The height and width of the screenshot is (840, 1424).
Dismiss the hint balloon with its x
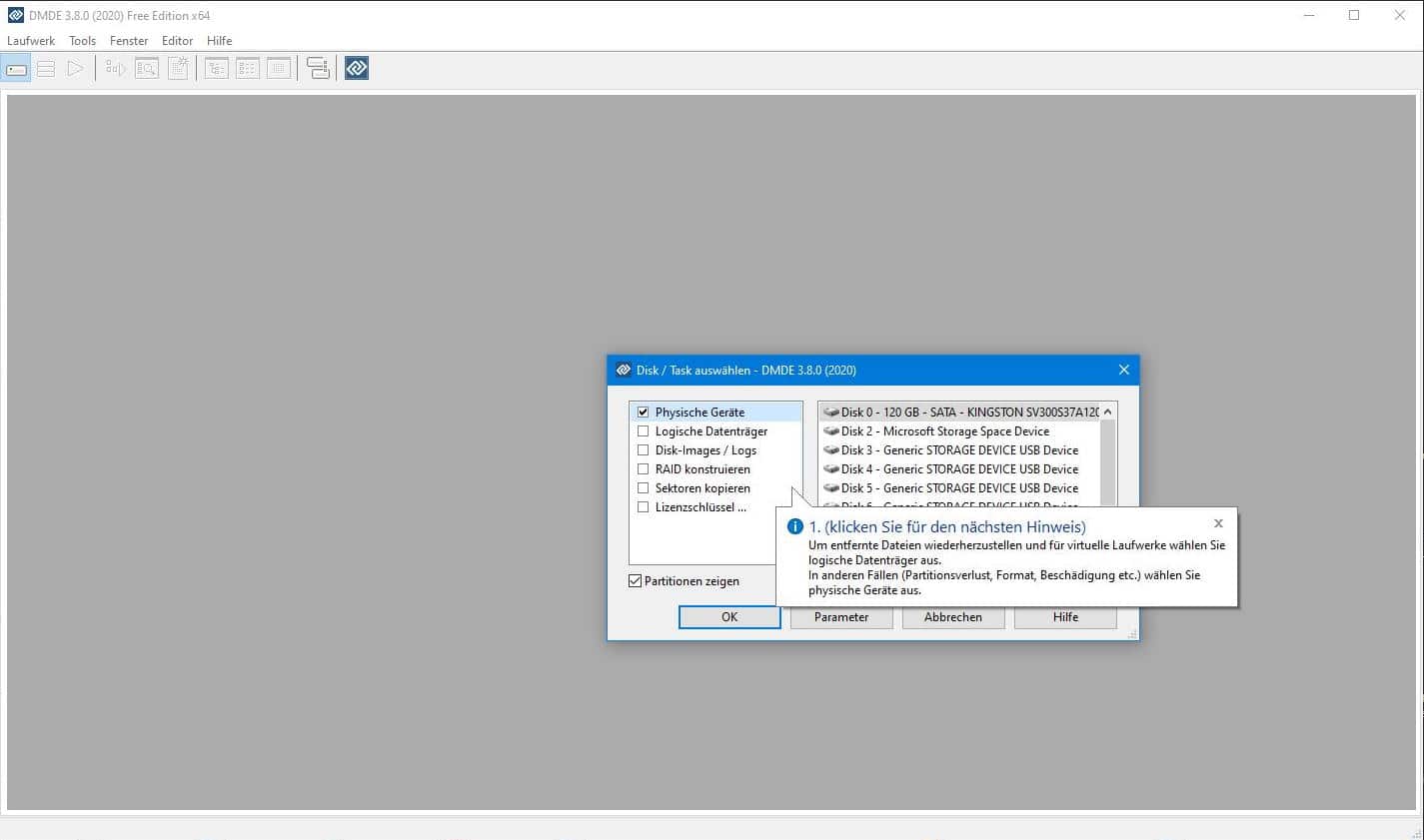(x=1218, y=523)
